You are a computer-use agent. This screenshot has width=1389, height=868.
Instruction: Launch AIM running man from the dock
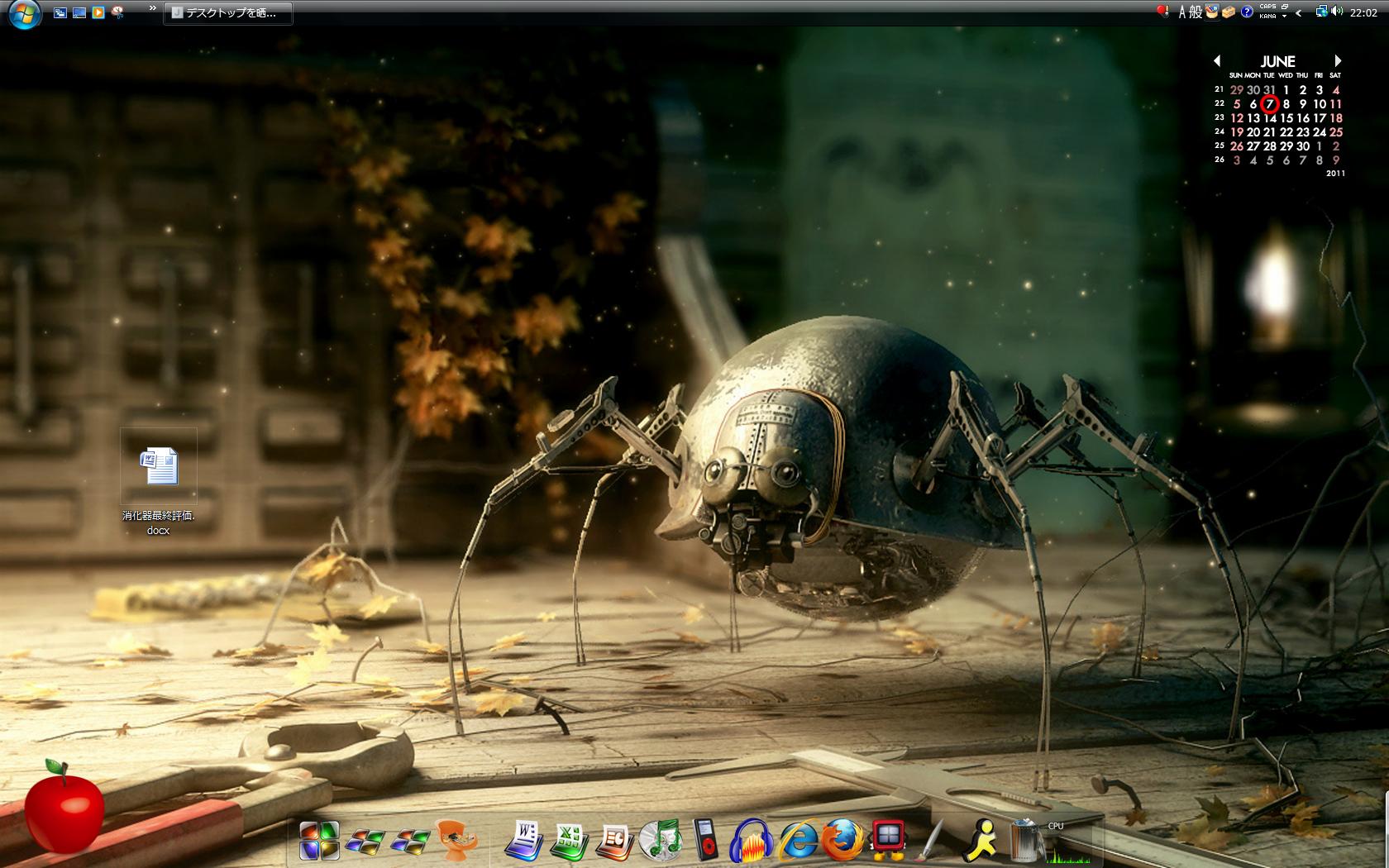coord(982,840)
